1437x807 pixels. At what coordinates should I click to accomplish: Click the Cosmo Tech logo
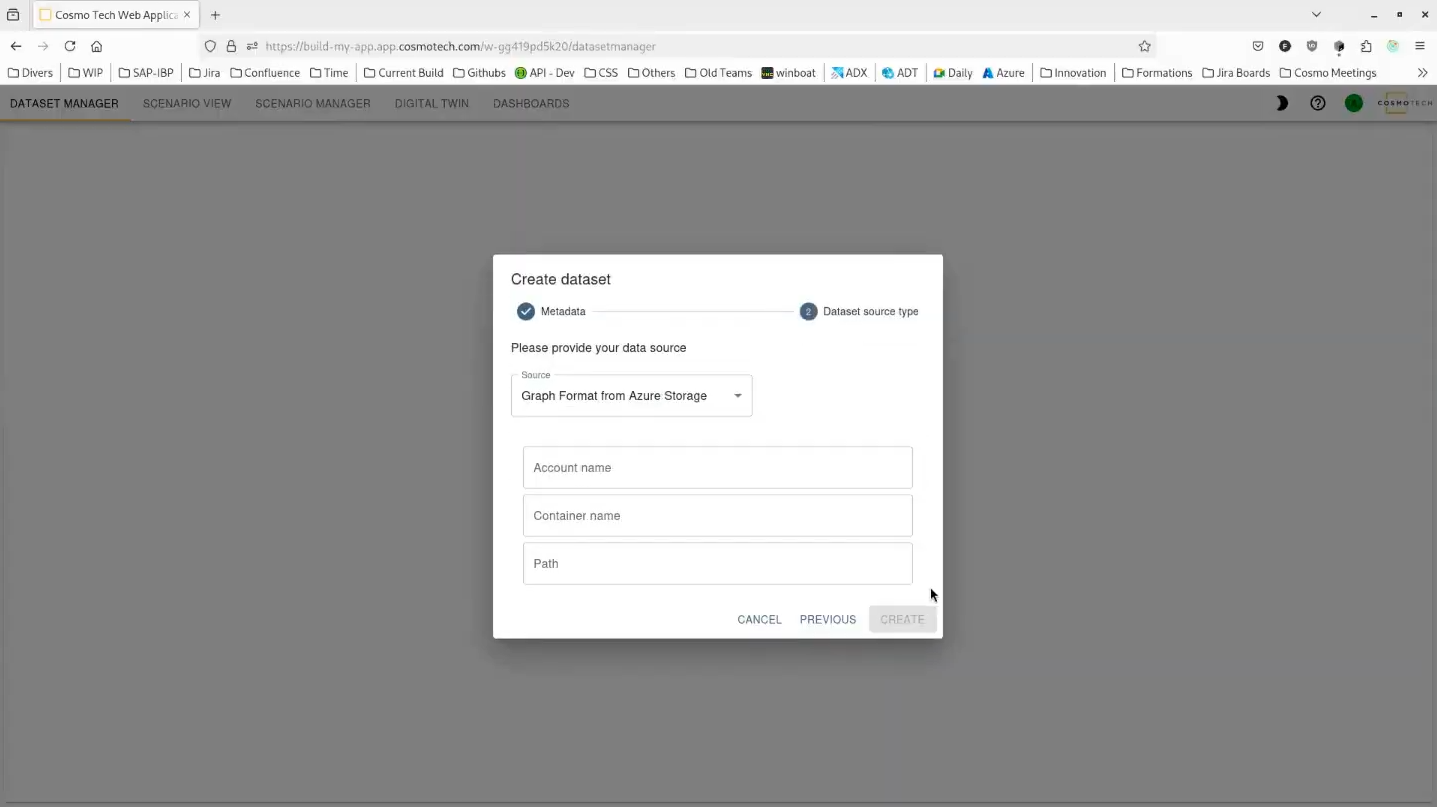click(x=1403, y=103)
